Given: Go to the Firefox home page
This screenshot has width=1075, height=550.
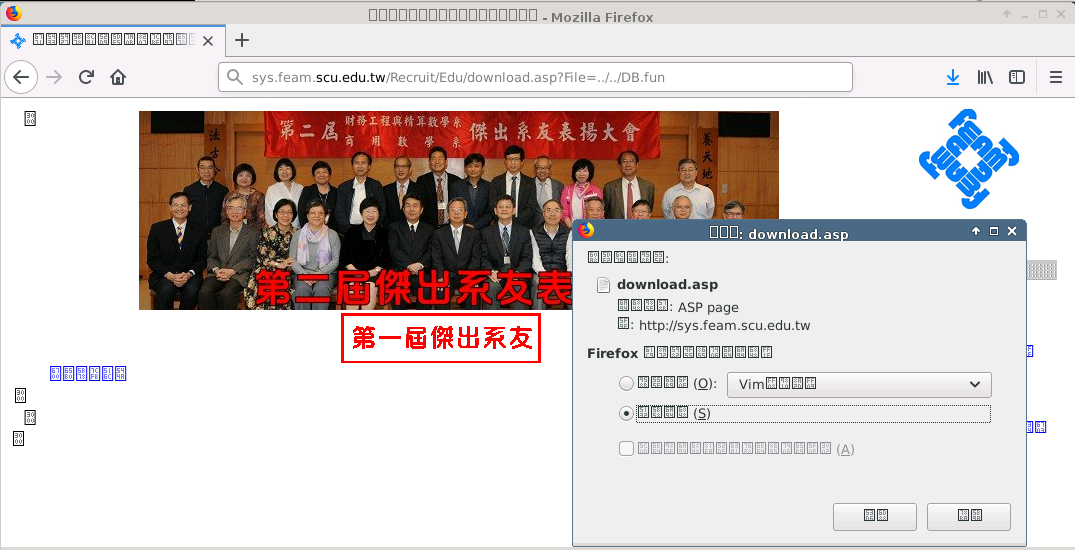Looking at the screenshot, I should [118, 77].
